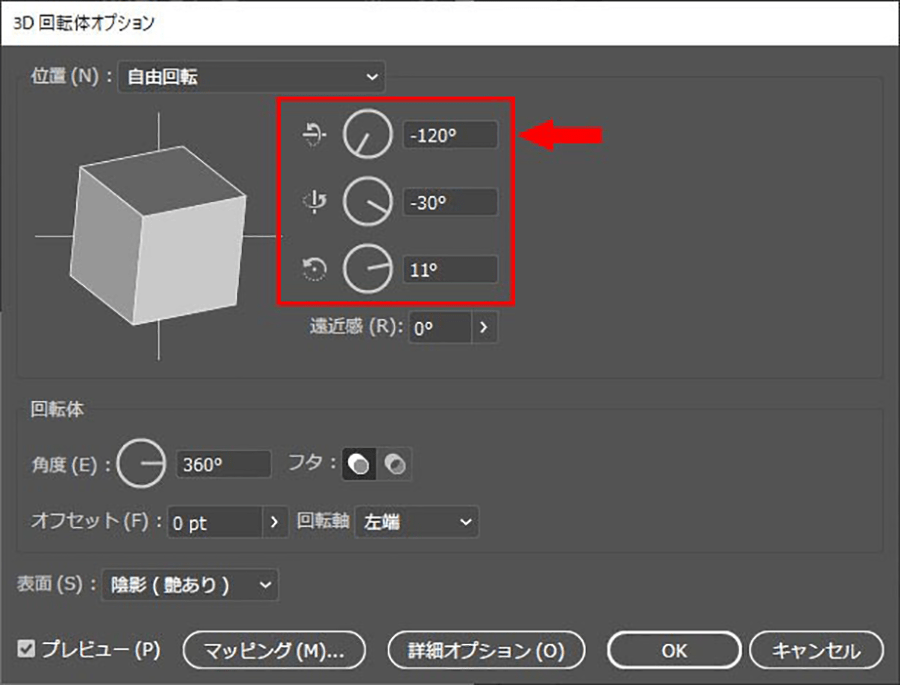Click the Z rotation field showing 11°
The image size is (900, 685).
451,269
